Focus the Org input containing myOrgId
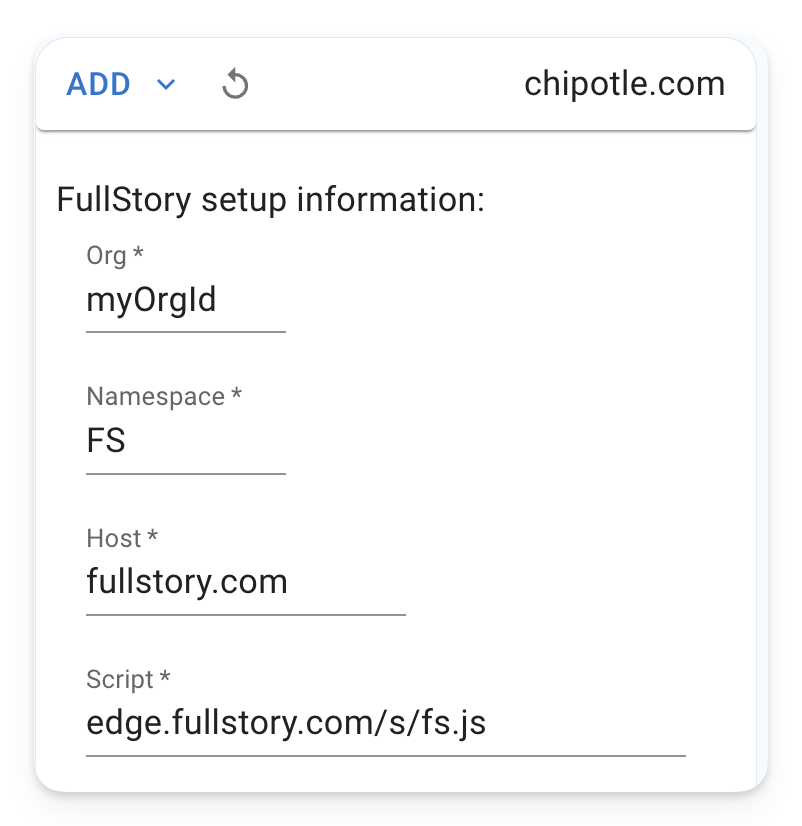Image resolution: width=802 pixels, height=826 pixels. click(186, 300)
